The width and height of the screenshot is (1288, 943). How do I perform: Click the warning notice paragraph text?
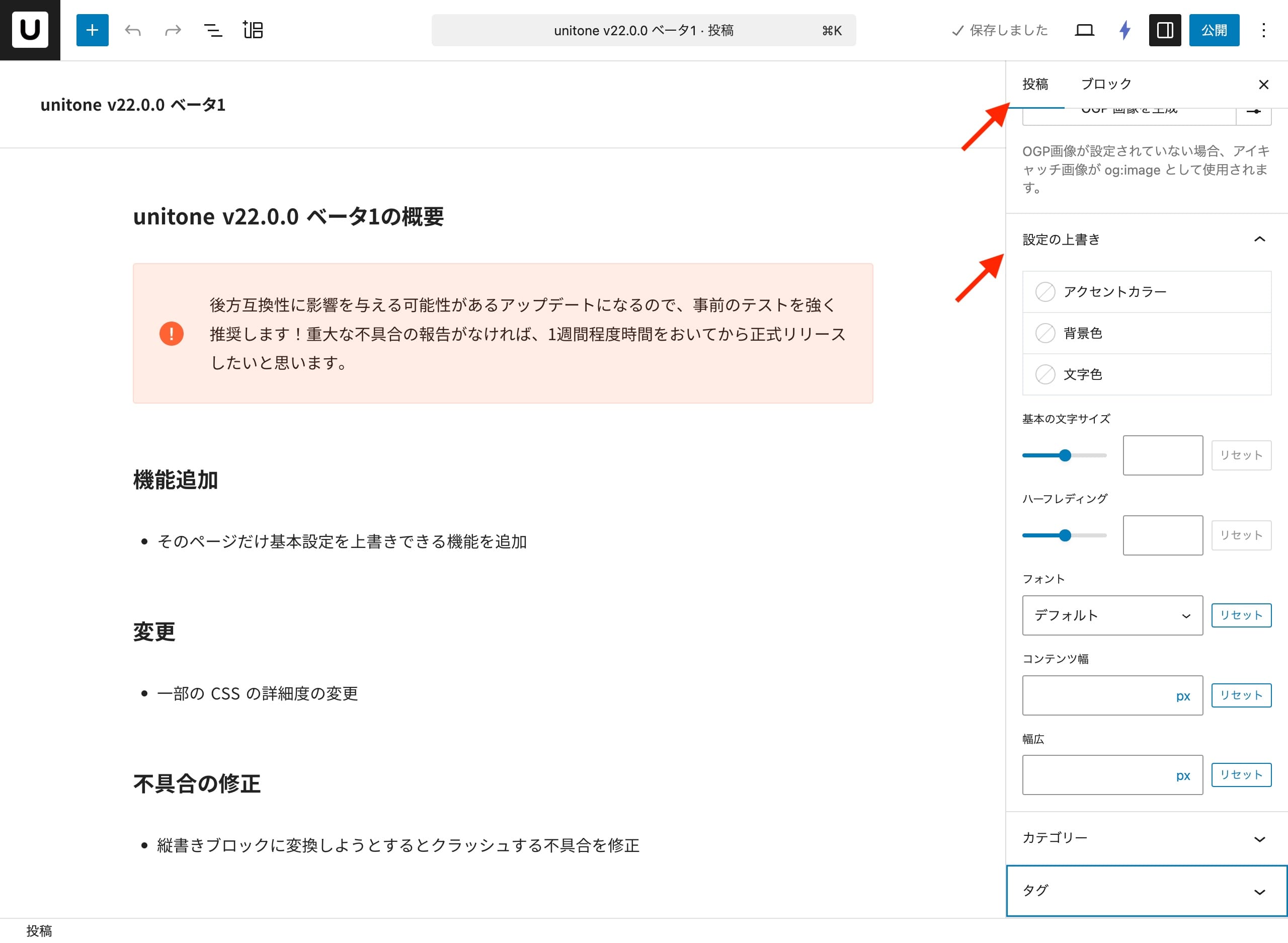point(528,333)
